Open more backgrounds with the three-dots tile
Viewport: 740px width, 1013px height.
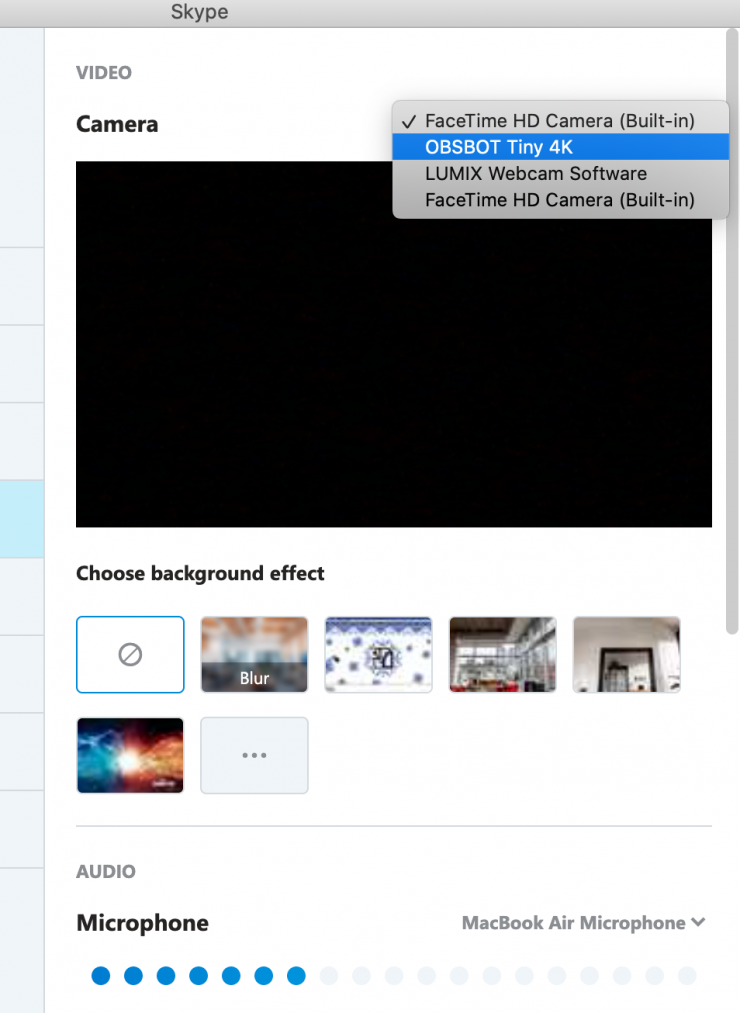click(254, 755)
